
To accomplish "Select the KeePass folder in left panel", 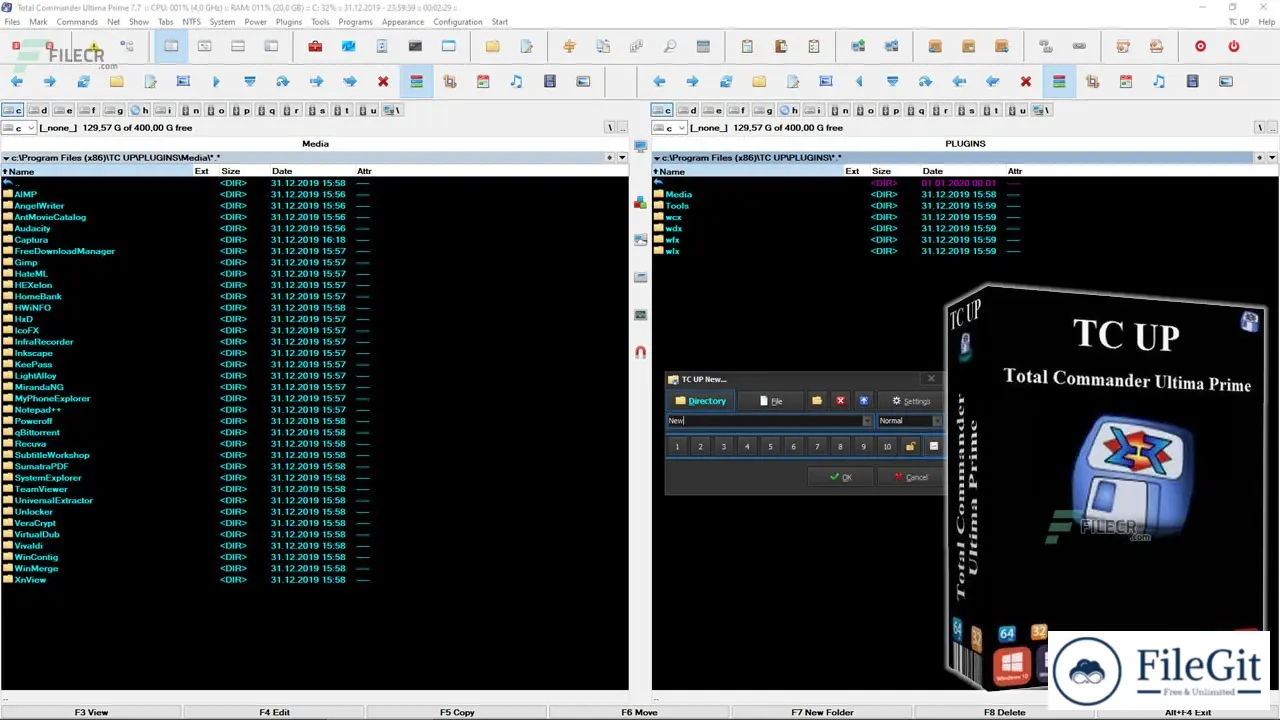I will pyautogui.click(x=33, y=364).
